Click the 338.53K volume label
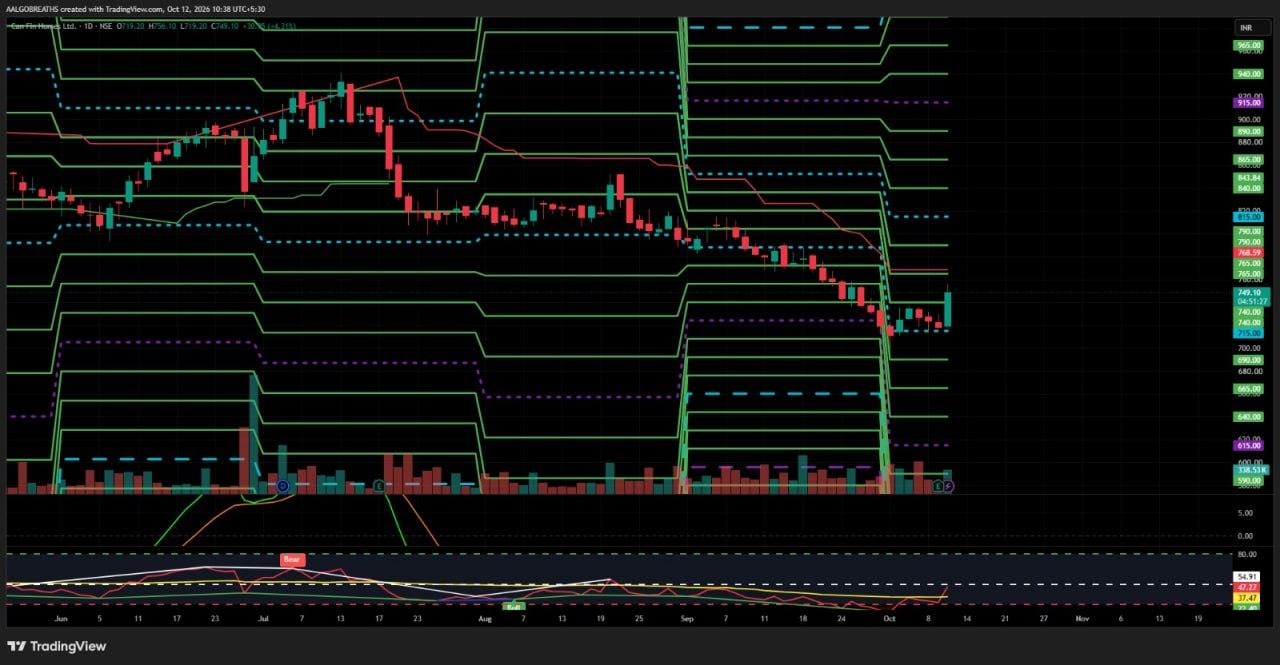Viewport: 1280px width, 665px height. (1251, 469)
